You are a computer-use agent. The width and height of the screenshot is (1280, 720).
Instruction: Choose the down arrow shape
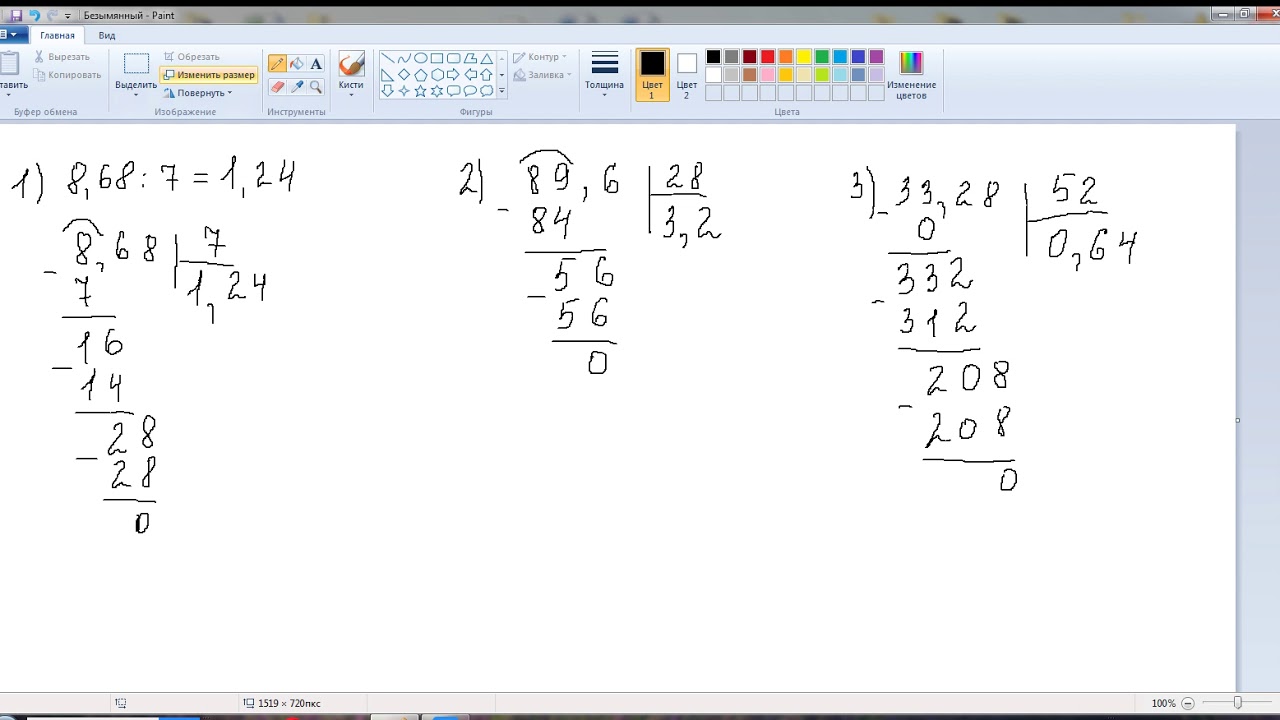point(387,91)
